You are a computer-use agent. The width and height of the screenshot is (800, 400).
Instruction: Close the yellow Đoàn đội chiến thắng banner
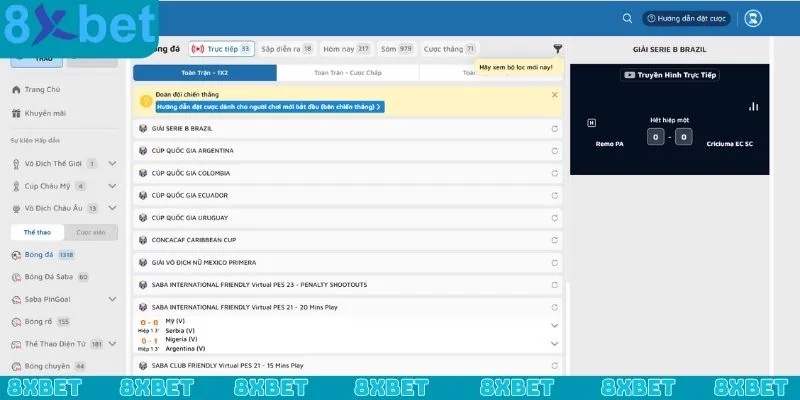[x=554, y=95]
